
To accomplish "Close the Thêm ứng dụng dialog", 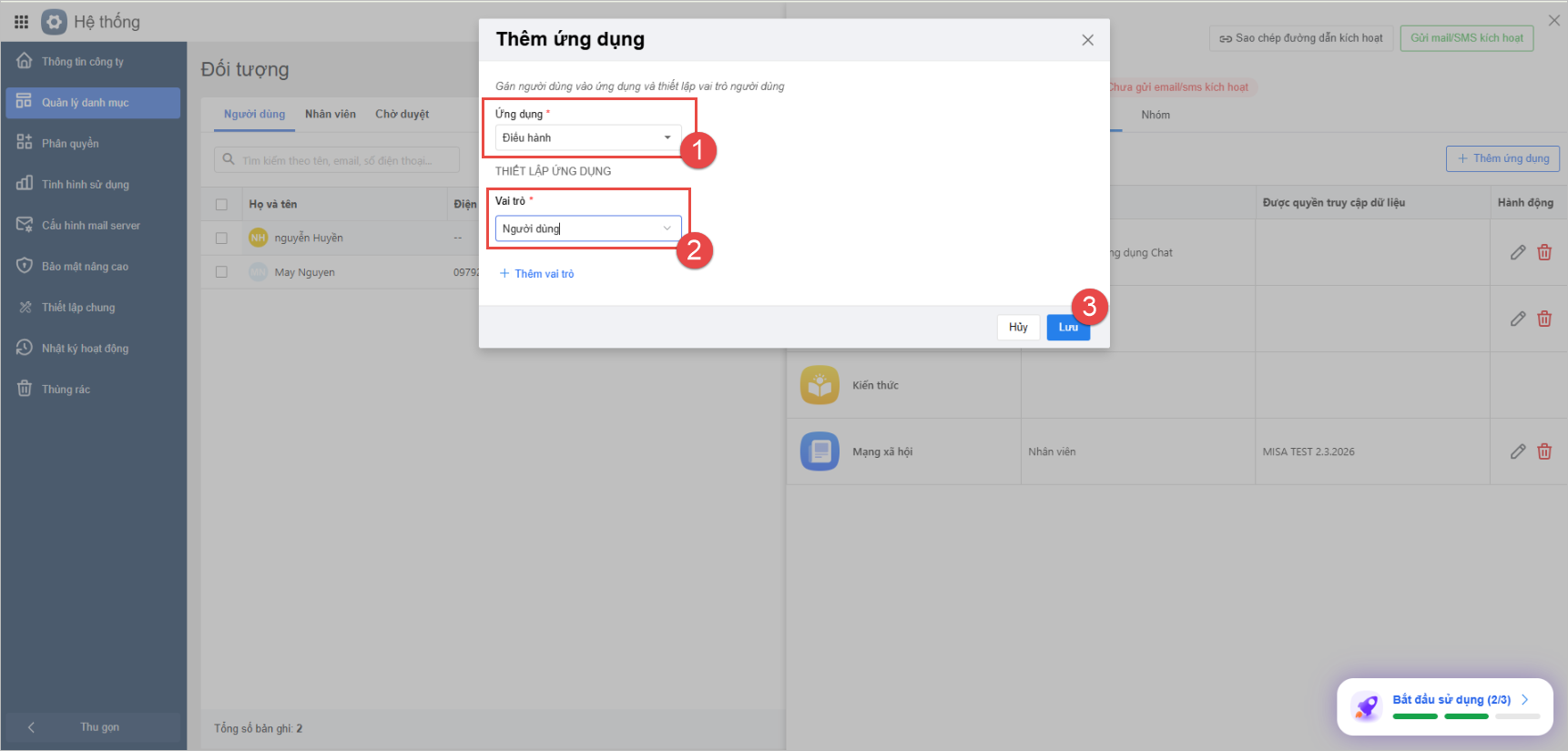I will [1087, 40].
